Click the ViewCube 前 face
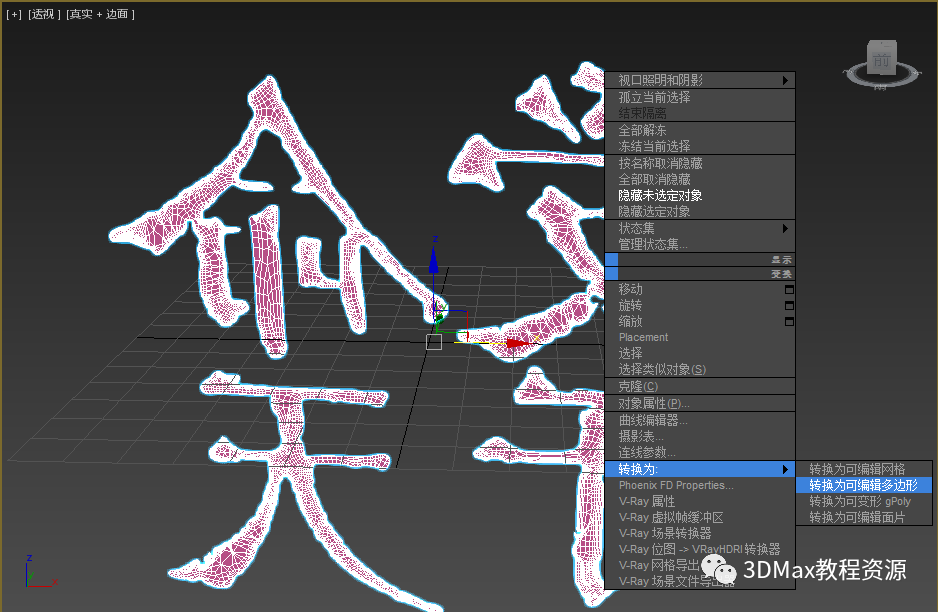 [881, 59]
